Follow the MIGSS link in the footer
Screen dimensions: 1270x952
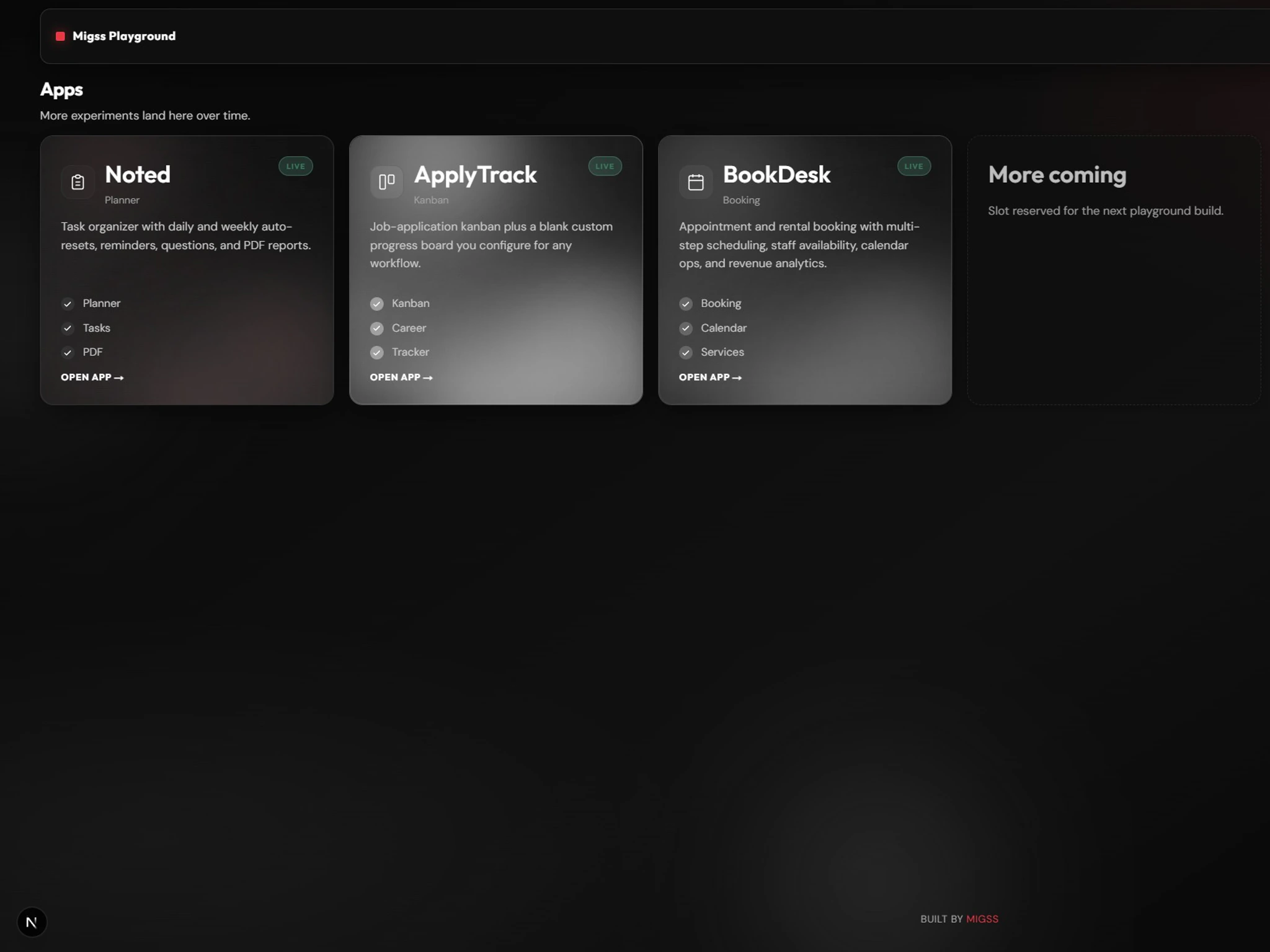coord(982,919)
